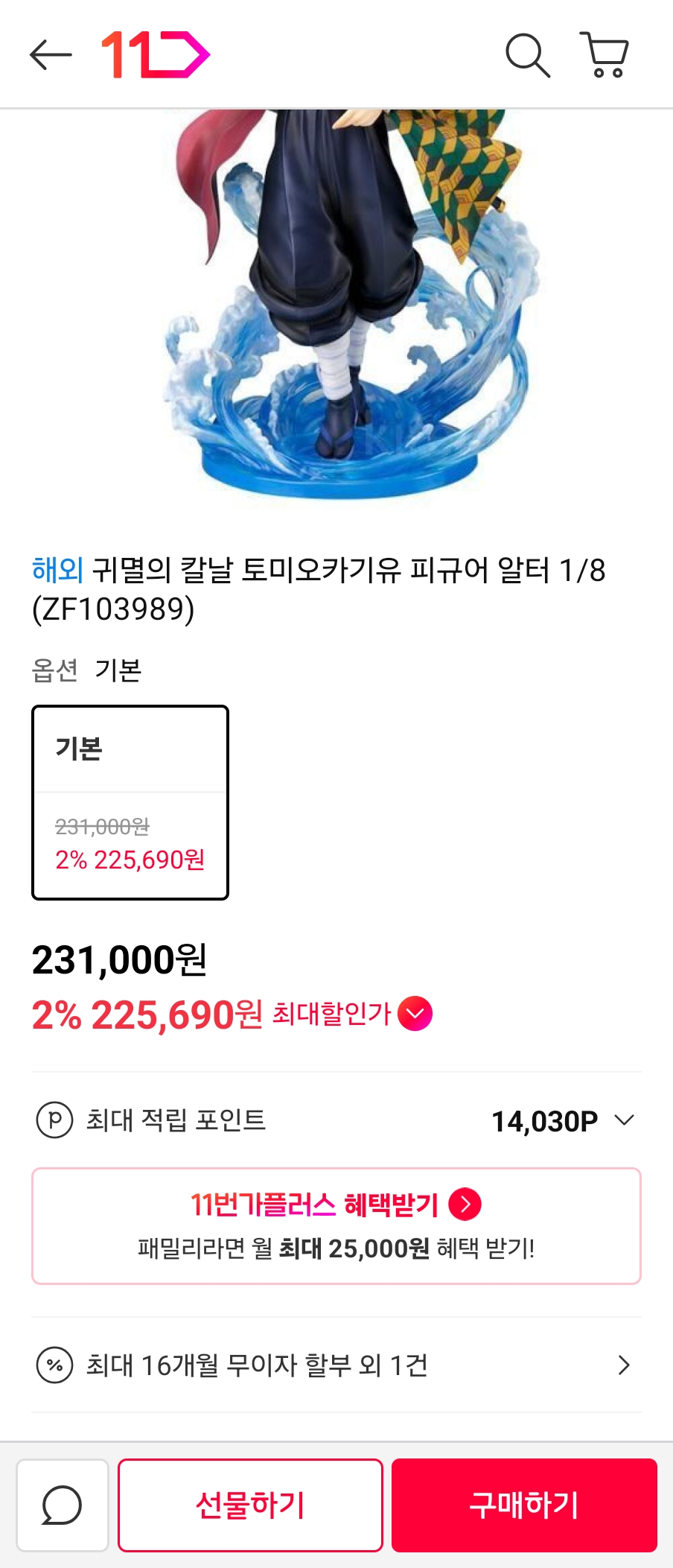Open the search magnifier icon

[528, 55]
